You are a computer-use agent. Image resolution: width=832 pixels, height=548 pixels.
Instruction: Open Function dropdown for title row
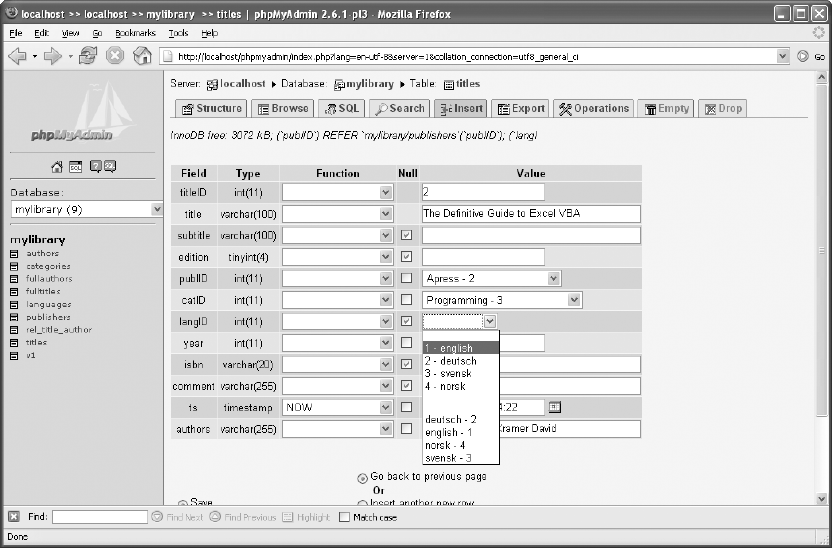(x=337, y=214)
